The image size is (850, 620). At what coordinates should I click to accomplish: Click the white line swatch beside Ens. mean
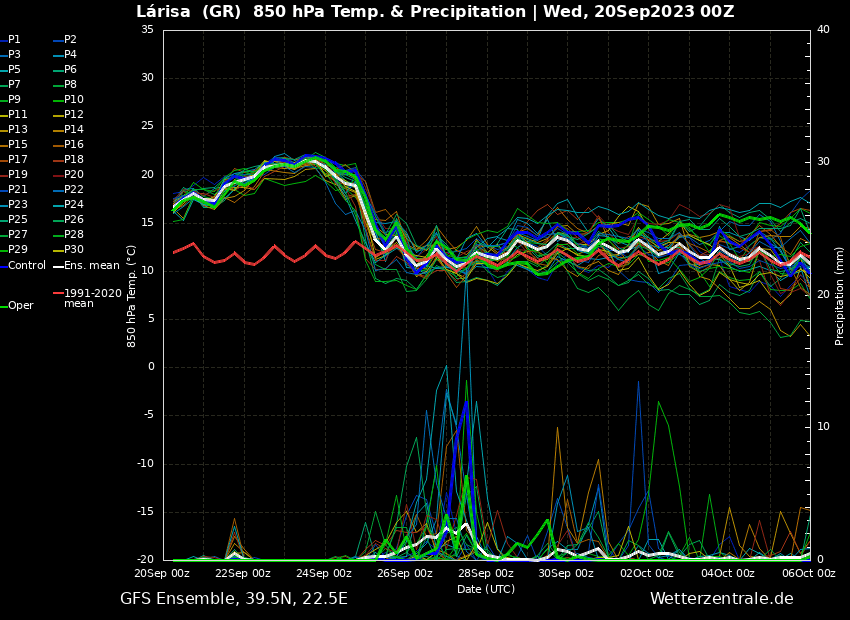pyautogui.click(x=58, y=266)
